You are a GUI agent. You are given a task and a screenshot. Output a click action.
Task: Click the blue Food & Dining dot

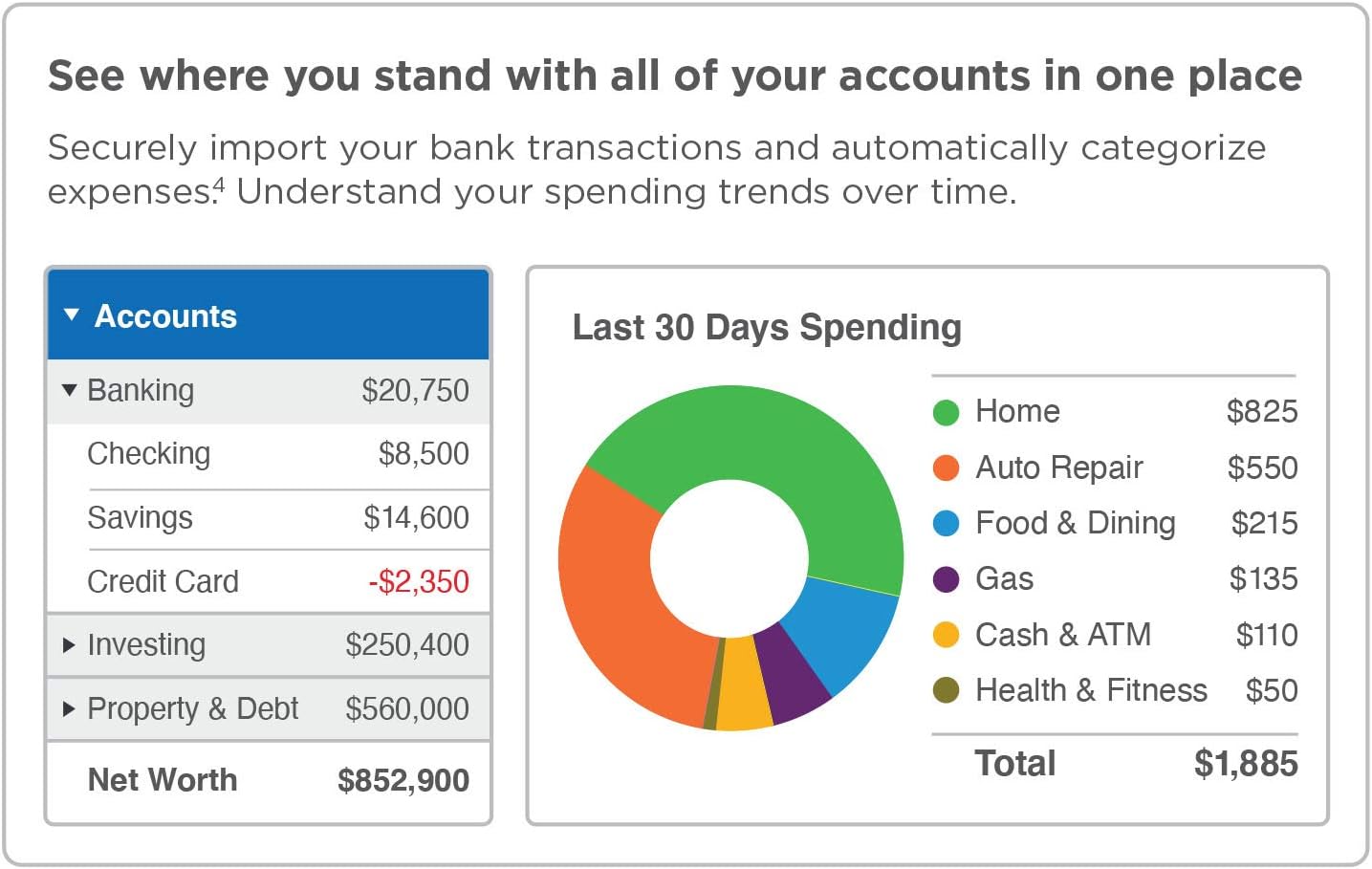[946, 523]
